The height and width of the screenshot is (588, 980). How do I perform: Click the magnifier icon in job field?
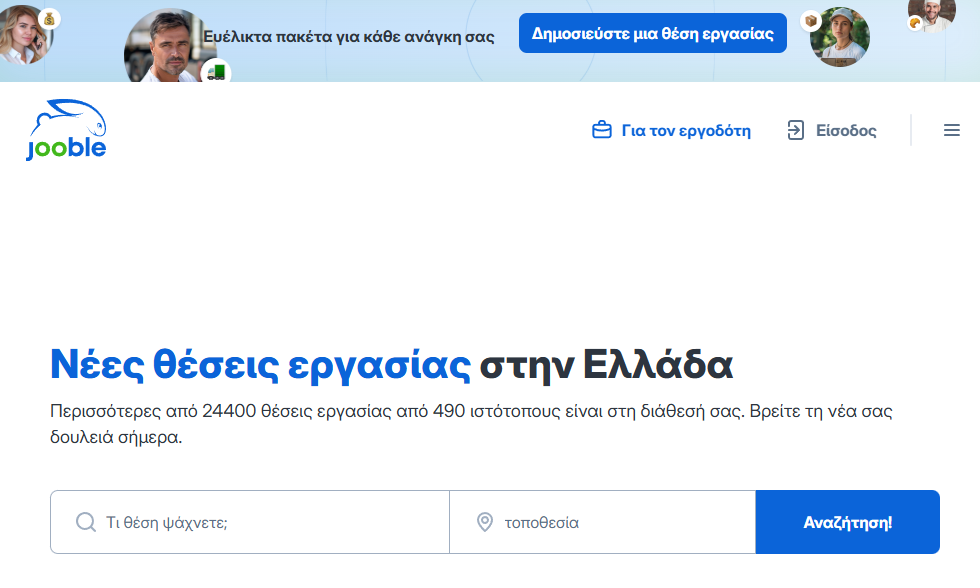pyautogui.click(x=86, y=522)
